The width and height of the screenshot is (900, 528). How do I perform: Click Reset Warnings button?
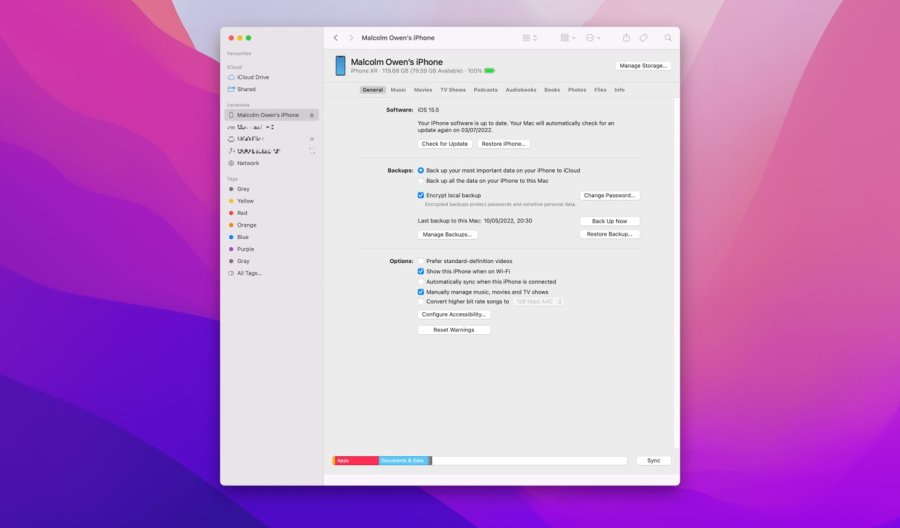click(453, 330)
